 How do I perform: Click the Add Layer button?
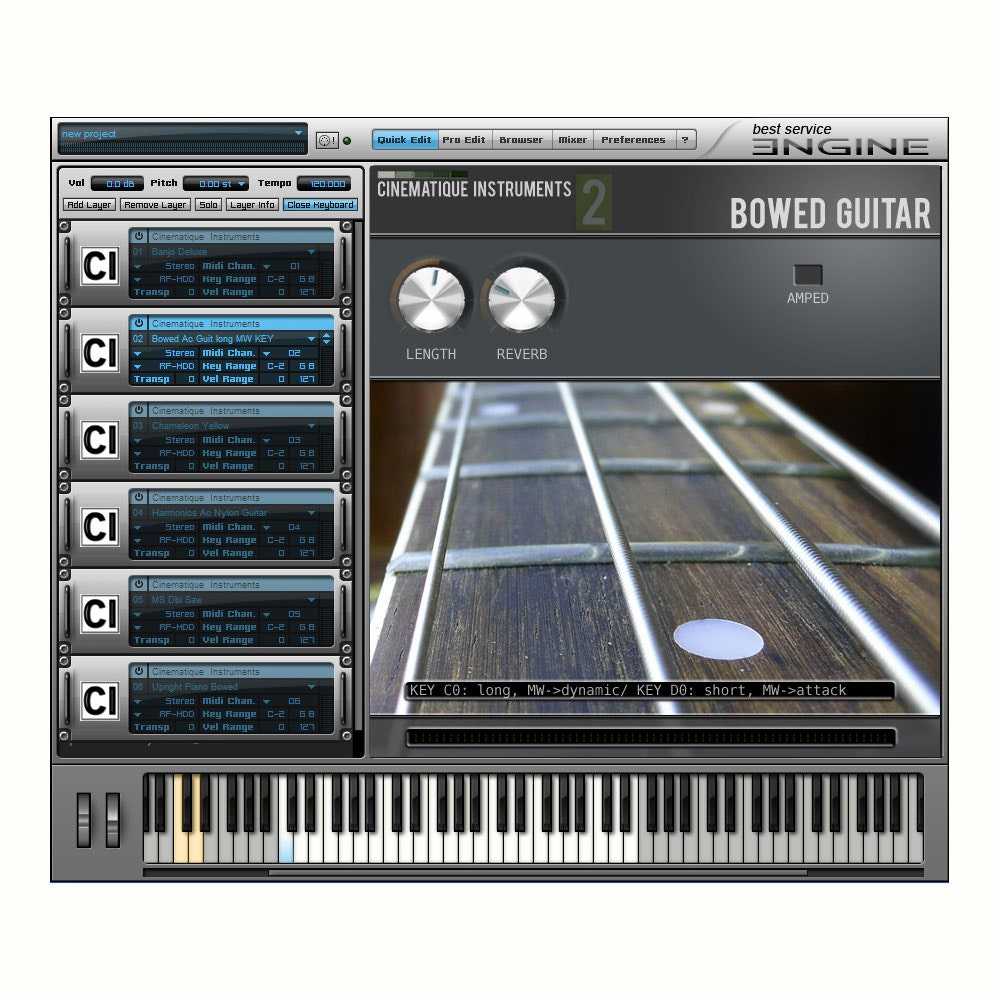(89, 205)
